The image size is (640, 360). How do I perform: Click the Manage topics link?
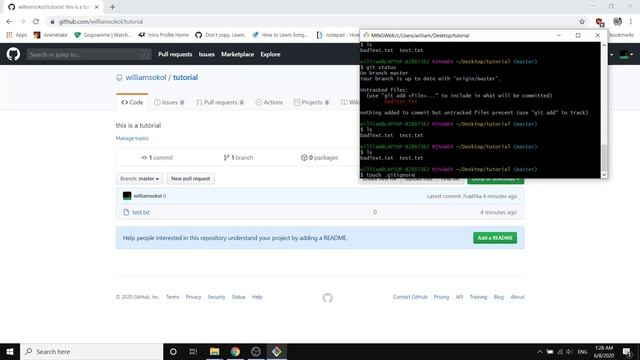tap(132, 138)
